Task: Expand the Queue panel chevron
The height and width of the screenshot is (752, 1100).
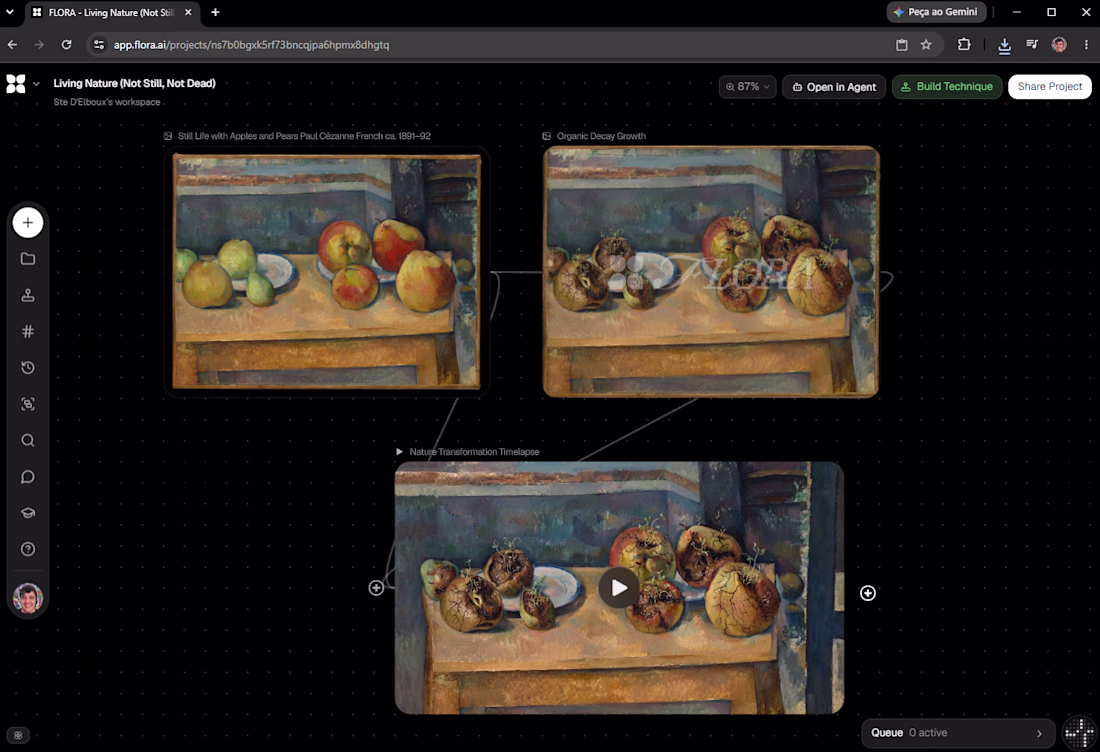Action: coord(1039,733)
